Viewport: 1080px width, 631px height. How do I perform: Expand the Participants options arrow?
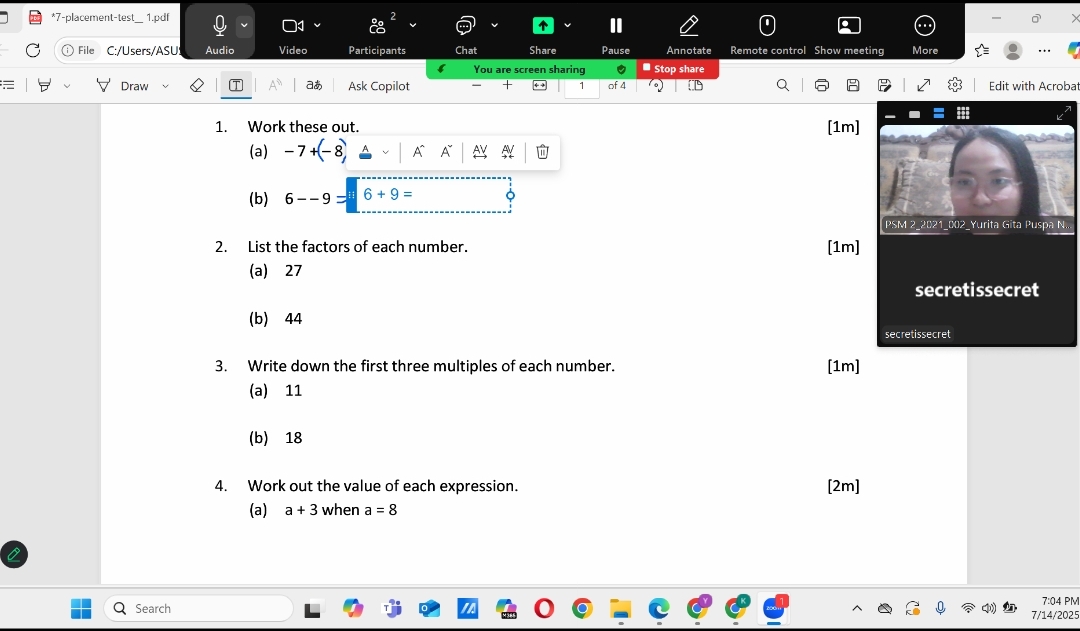coord(413,25)
